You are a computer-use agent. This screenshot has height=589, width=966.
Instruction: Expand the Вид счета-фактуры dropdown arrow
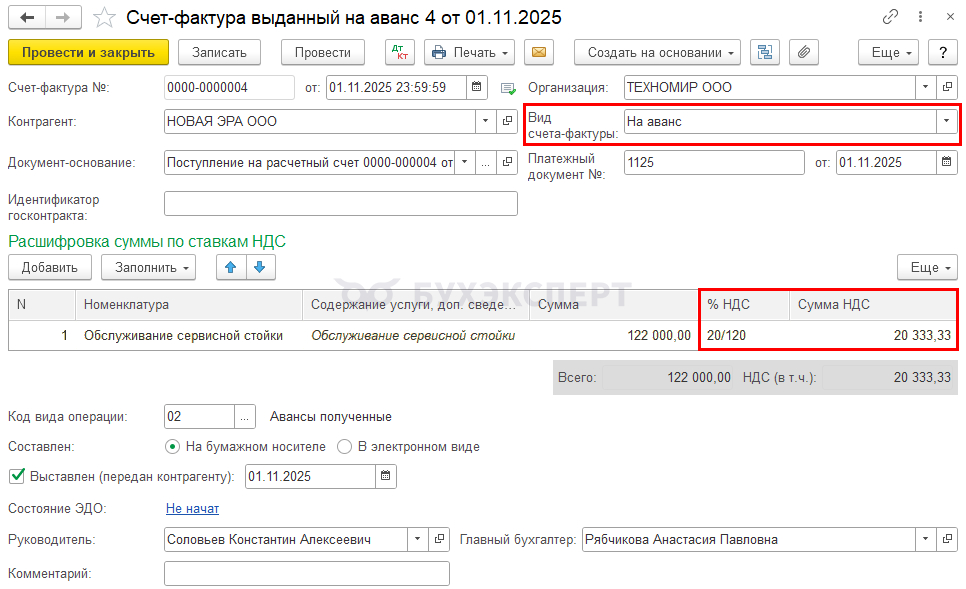point(946,121)
